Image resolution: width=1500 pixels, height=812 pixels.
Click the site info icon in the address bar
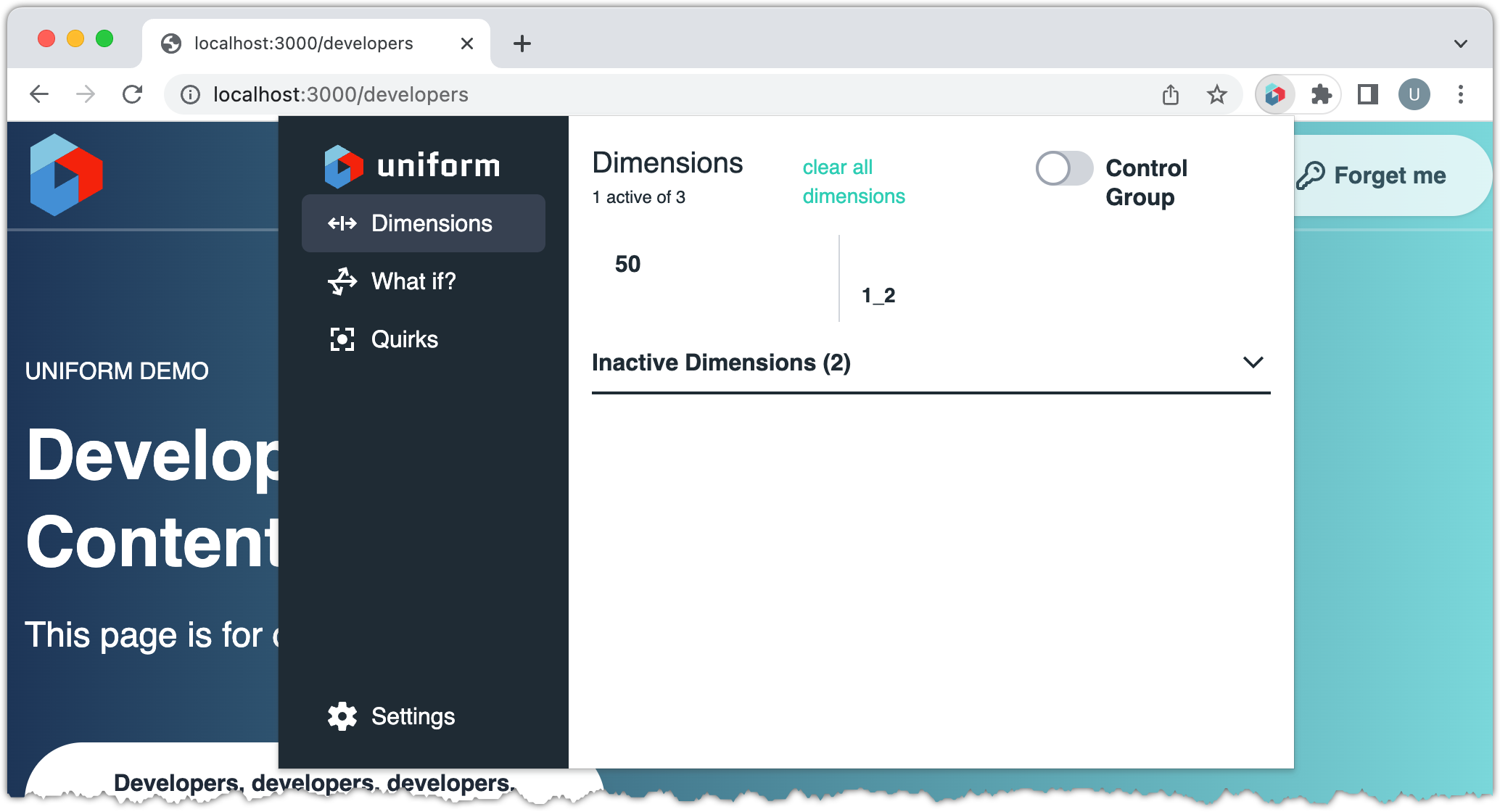tap(190, 94)
